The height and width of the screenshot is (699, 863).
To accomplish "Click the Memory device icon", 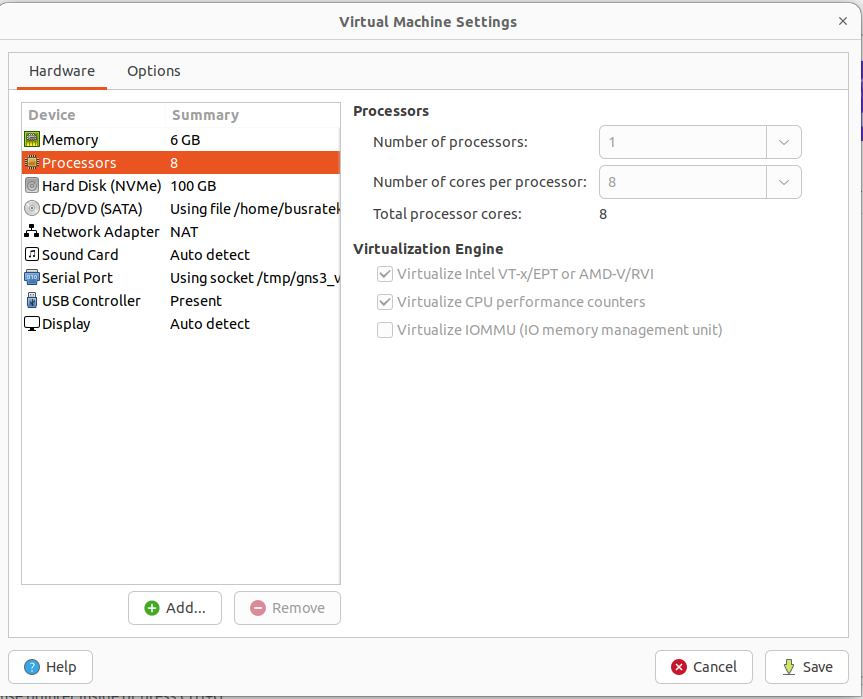I will pyautogui.click(x=32, y=140).
